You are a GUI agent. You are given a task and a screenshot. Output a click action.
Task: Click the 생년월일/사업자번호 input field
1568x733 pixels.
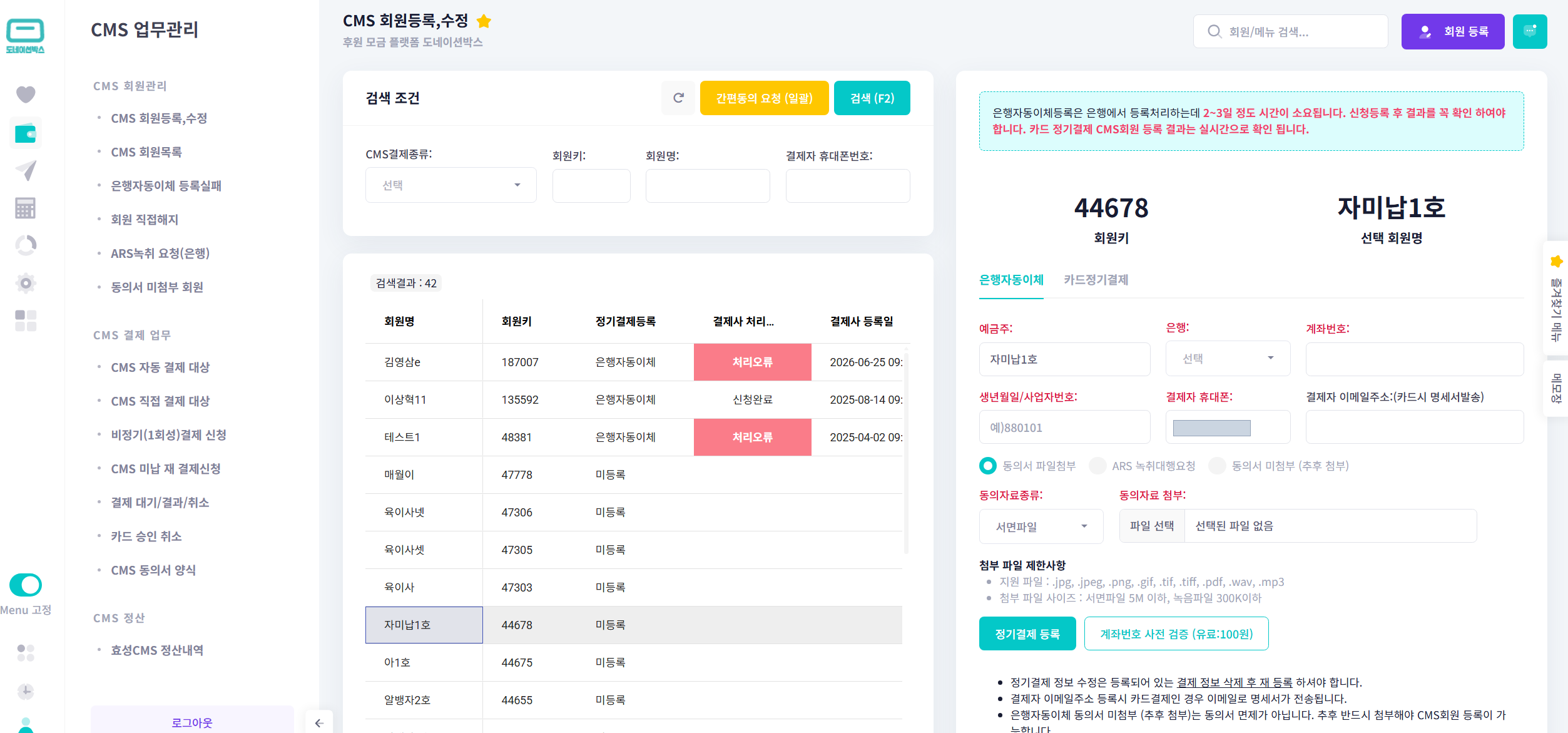point(1064,427)
